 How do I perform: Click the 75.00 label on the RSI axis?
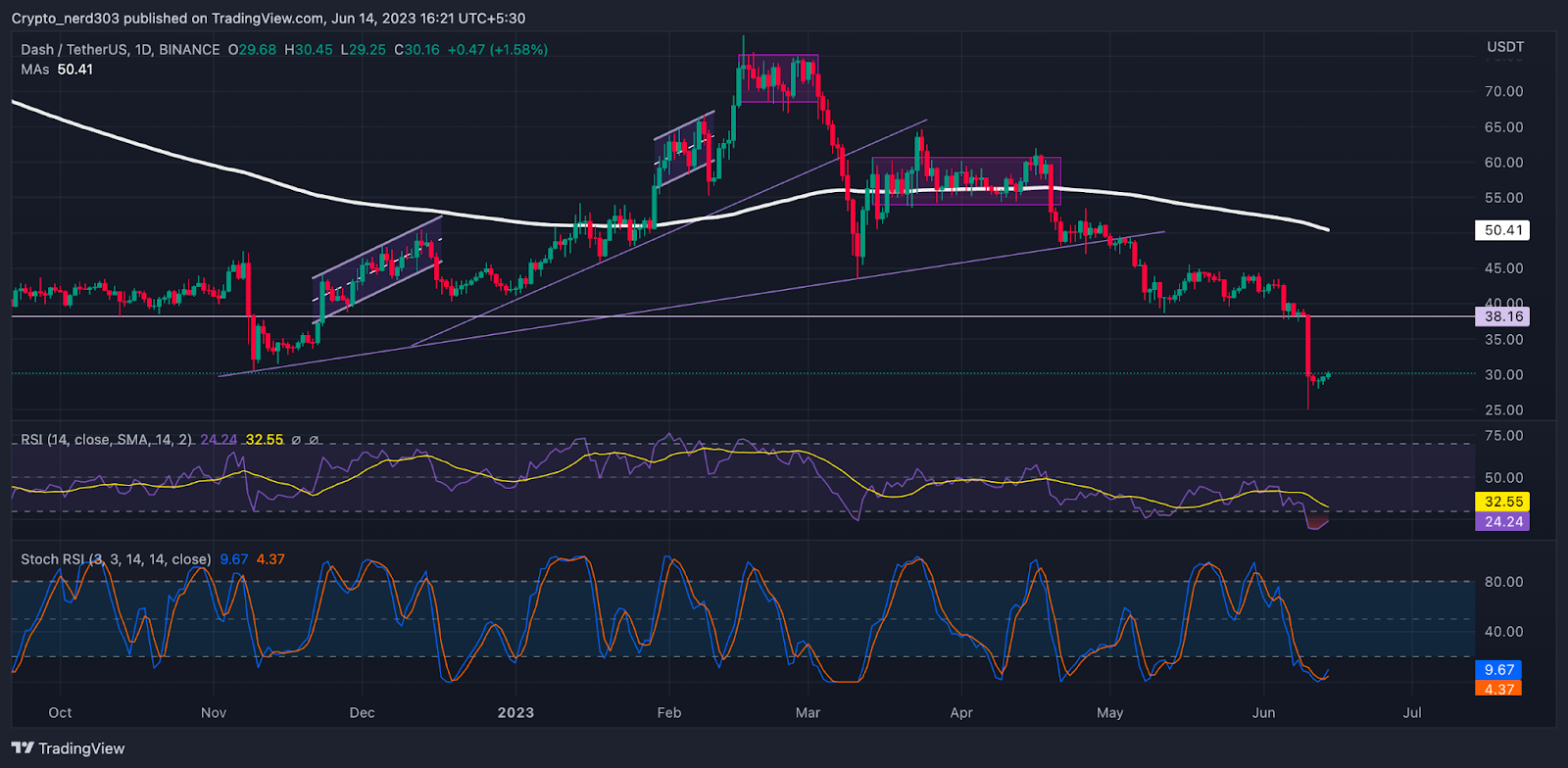(x=1503, y=436)
